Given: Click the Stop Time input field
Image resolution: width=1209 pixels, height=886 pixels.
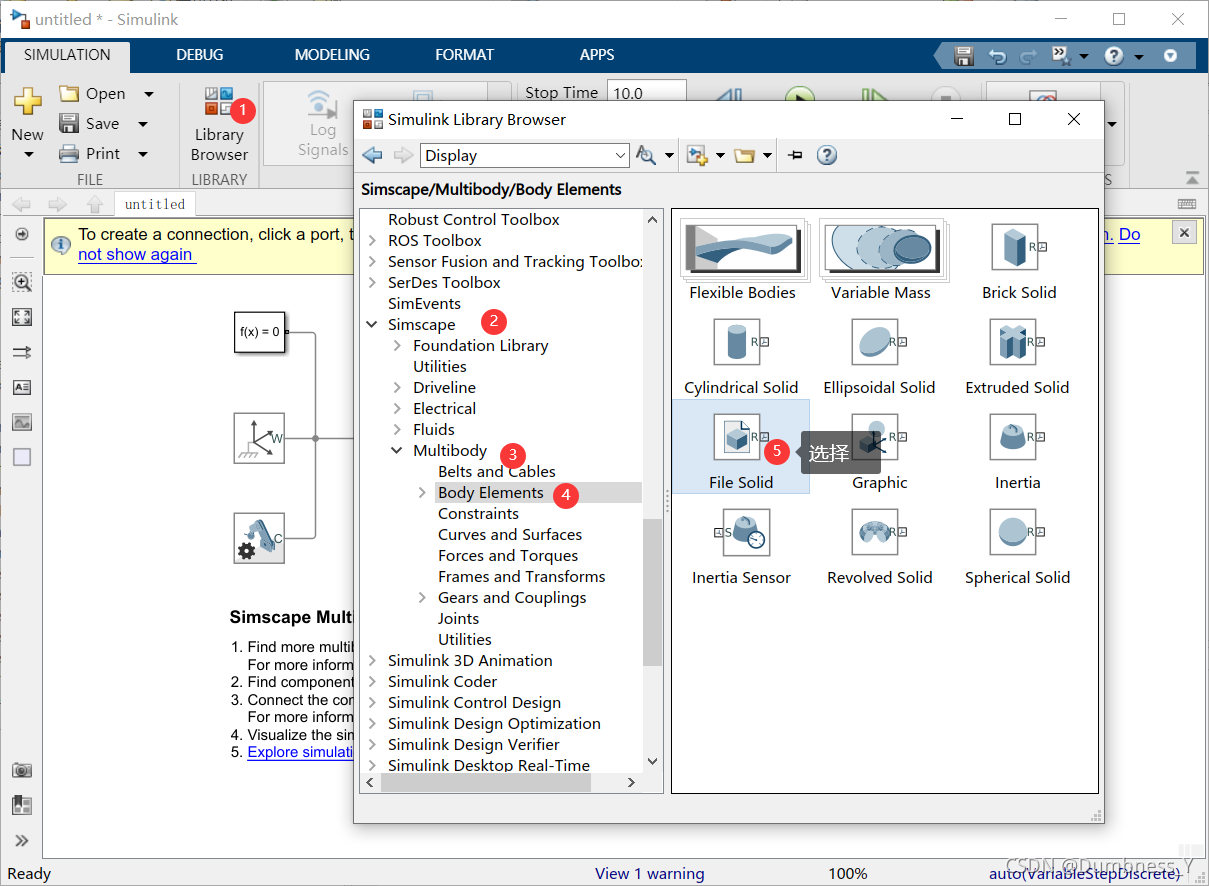Looking at the screenshot, I should pyautogui.click(x=646, y=93).
